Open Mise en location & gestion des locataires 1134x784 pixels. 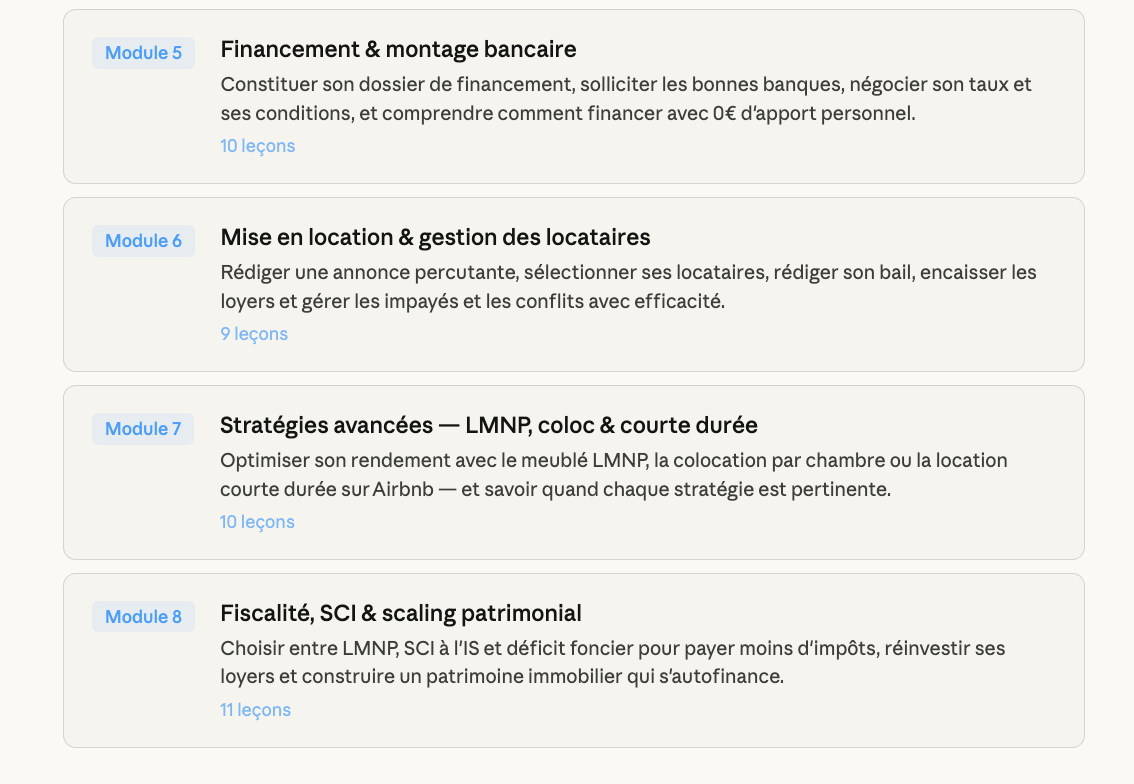tap(435, 237)
